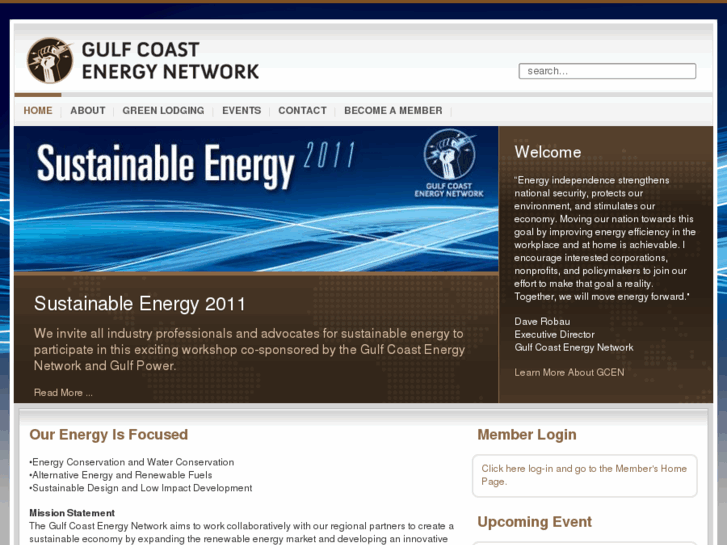Click the Gulf Coast Energy Network signature line
This screenshot has width=727, height=545.
(x=574, y=347)
